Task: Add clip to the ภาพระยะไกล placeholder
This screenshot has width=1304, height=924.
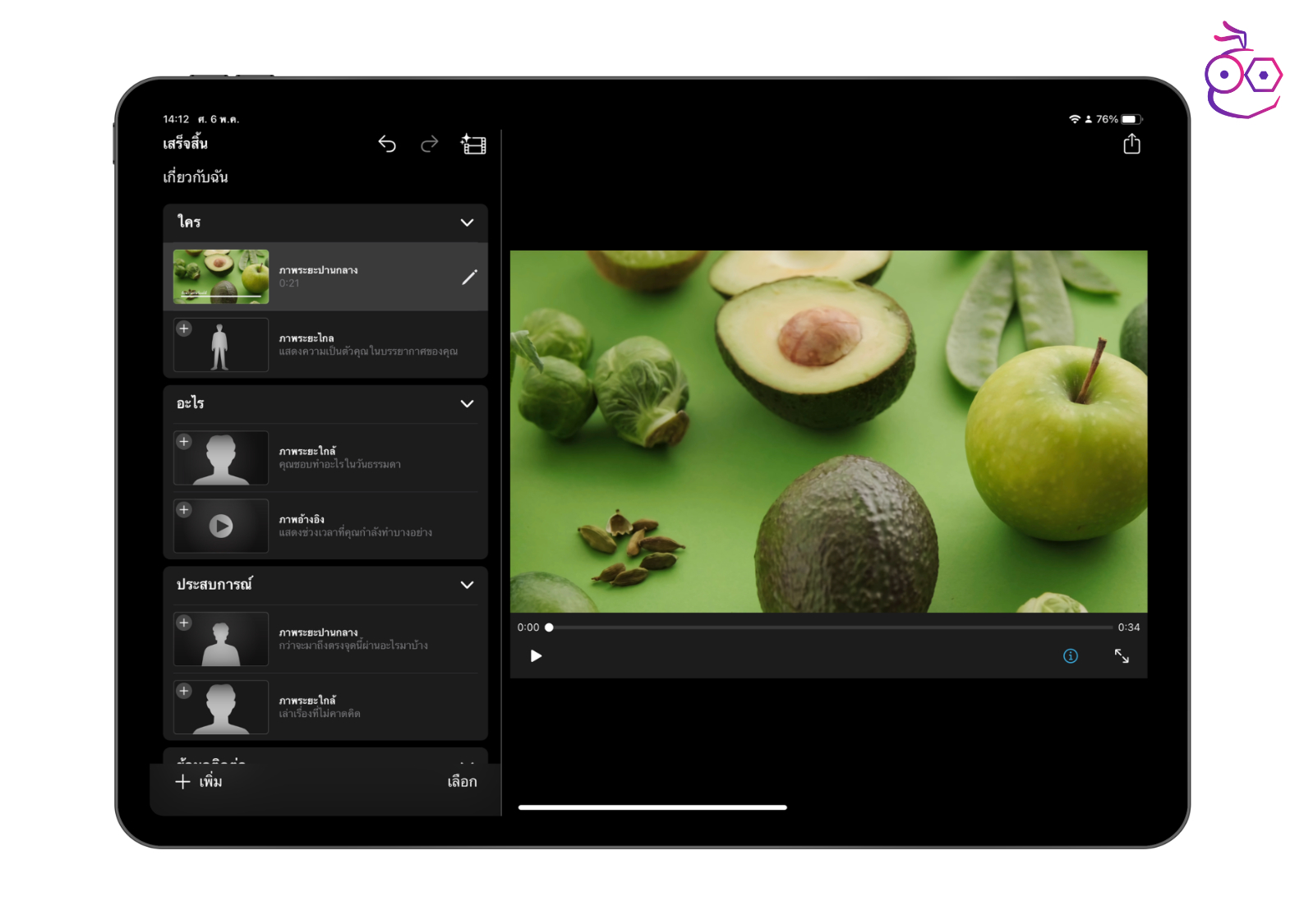Action: (184, 329)
